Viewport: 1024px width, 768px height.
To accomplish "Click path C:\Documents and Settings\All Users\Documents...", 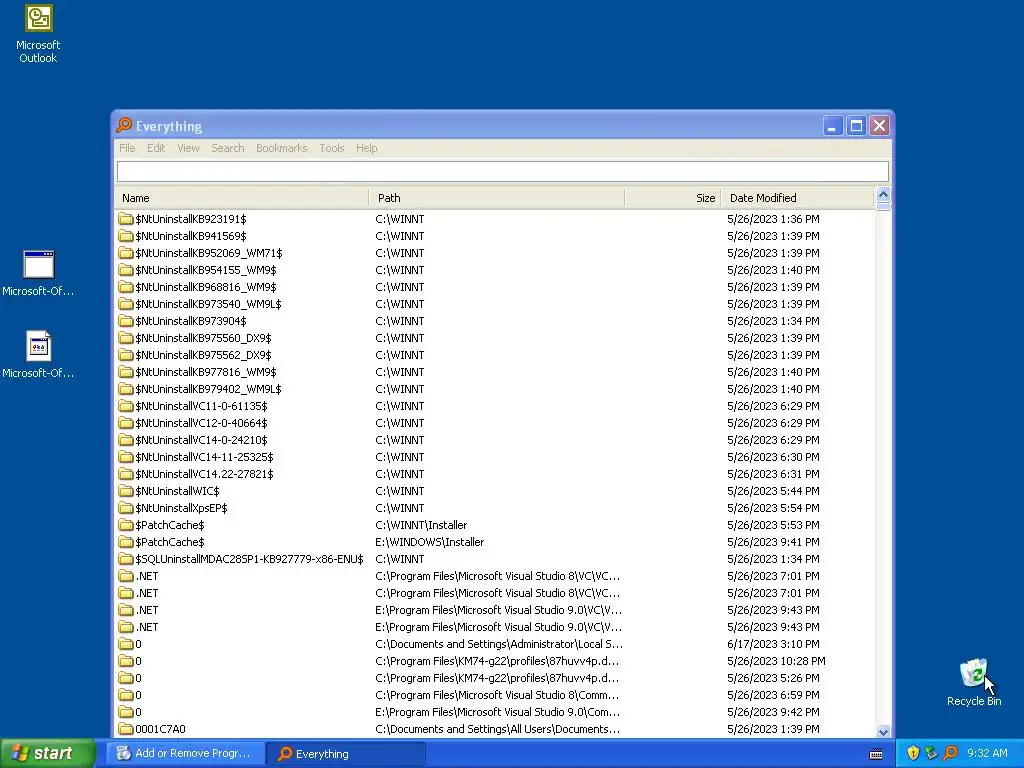I will [498, 729].
